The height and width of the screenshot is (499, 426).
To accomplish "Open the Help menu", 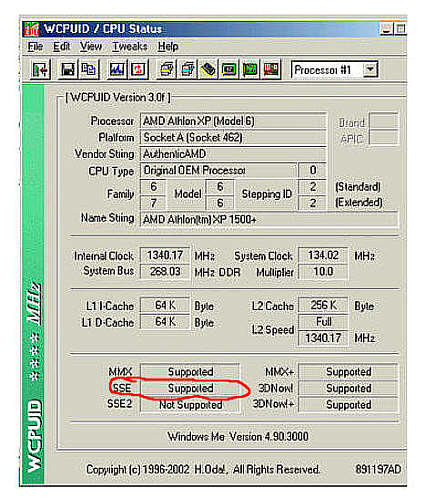I will pos(168,46).
